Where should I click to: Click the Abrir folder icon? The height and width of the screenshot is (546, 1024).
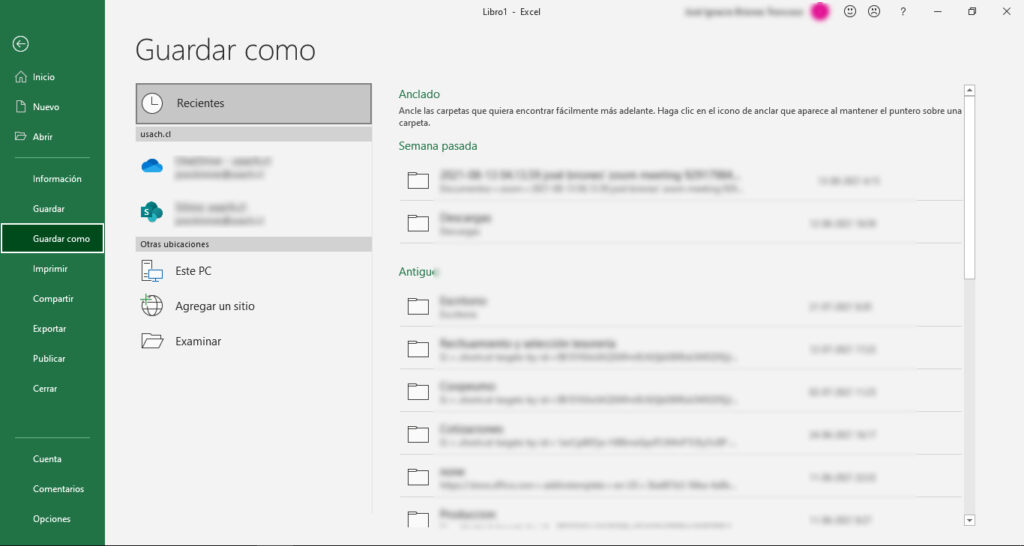21,136
